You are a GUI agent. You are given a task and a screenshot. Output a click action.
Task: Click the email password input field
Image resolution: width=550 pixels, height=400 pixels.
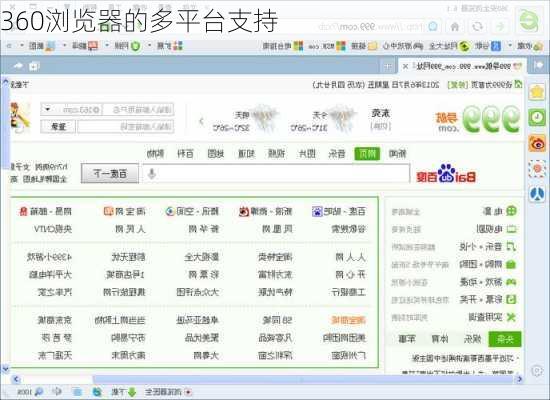[x=126, y=127]
